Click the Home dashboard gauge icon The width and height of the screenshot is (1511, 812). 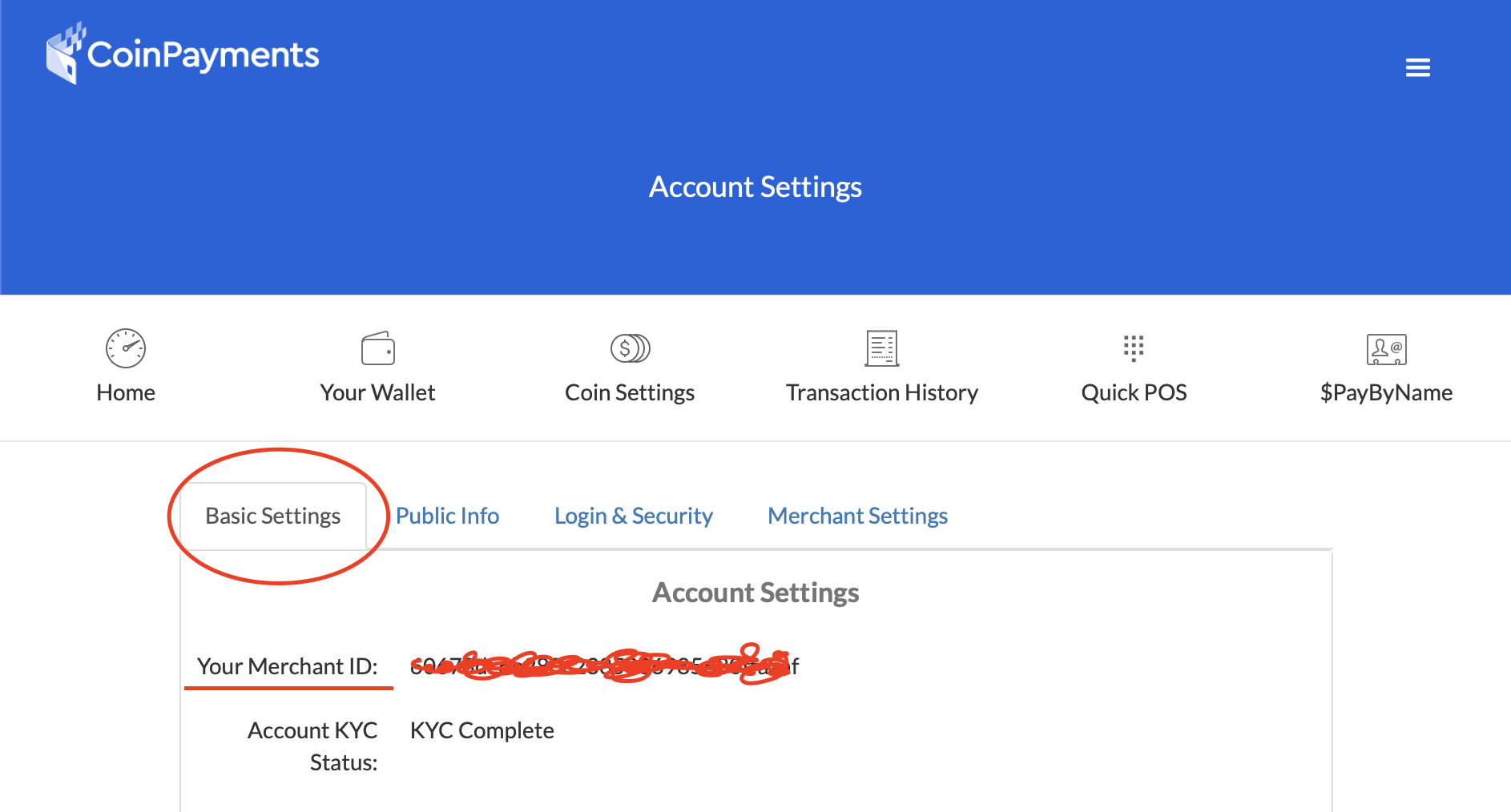click(126, 348)
